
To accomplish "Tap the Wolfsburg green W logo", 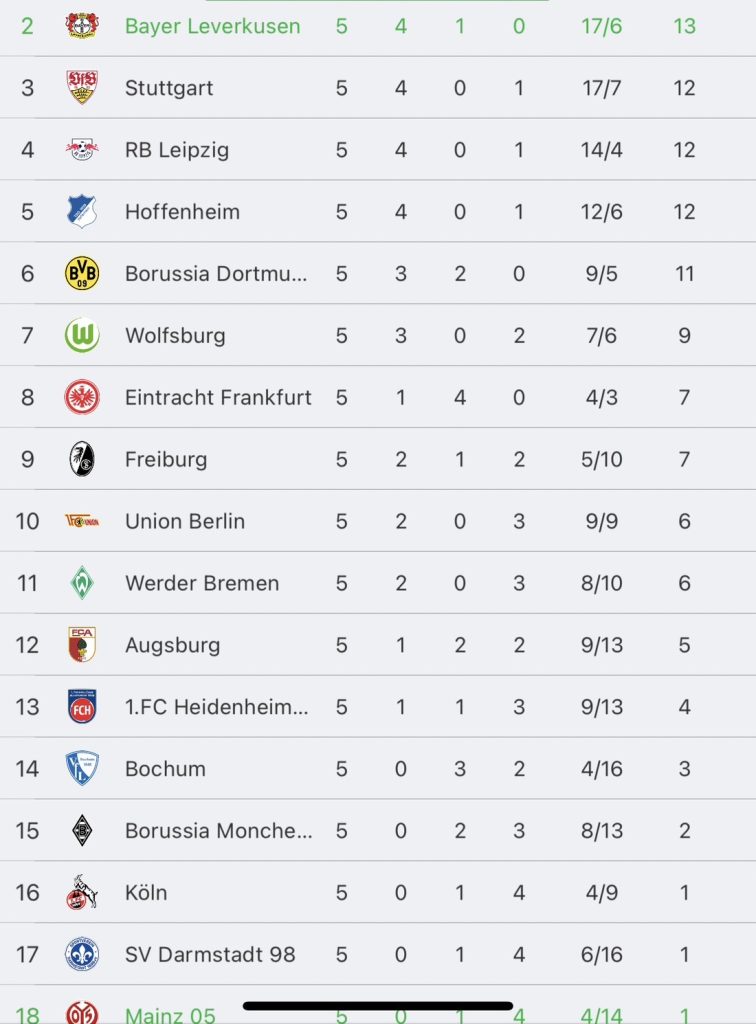I will coord(82,335).
